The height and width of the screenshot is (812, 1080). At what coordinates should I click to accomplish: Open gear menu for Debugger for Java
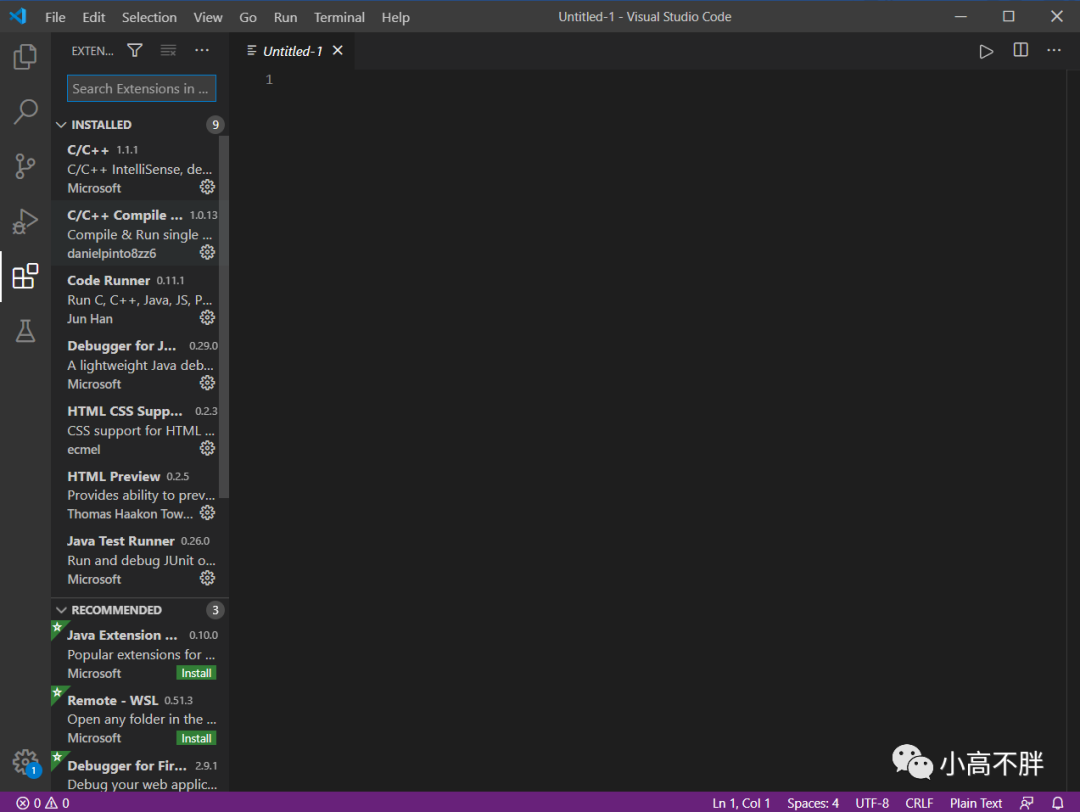[207, 383]
